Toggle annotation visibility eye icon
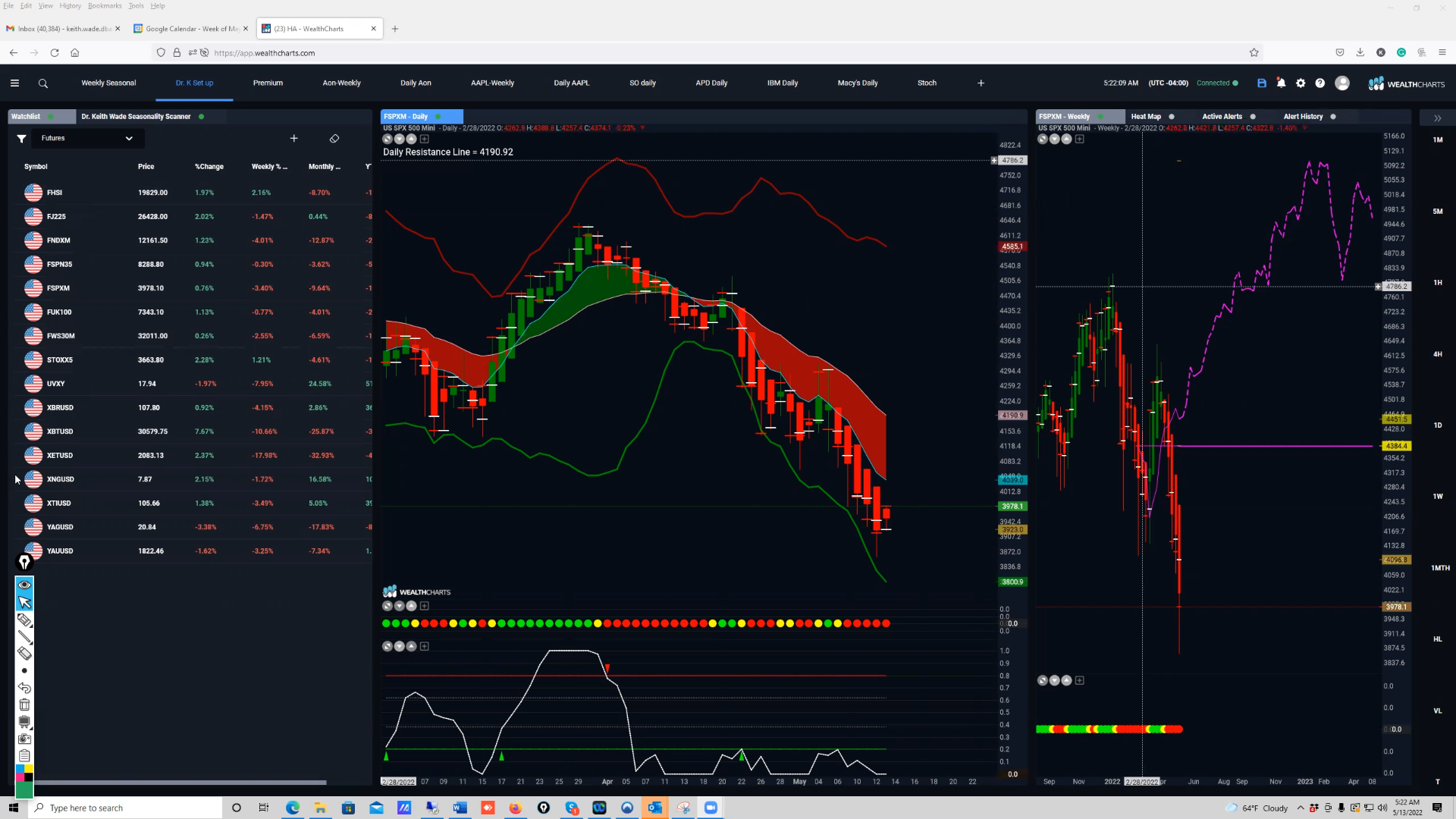 pyautogui.click(x=24, y=585)
